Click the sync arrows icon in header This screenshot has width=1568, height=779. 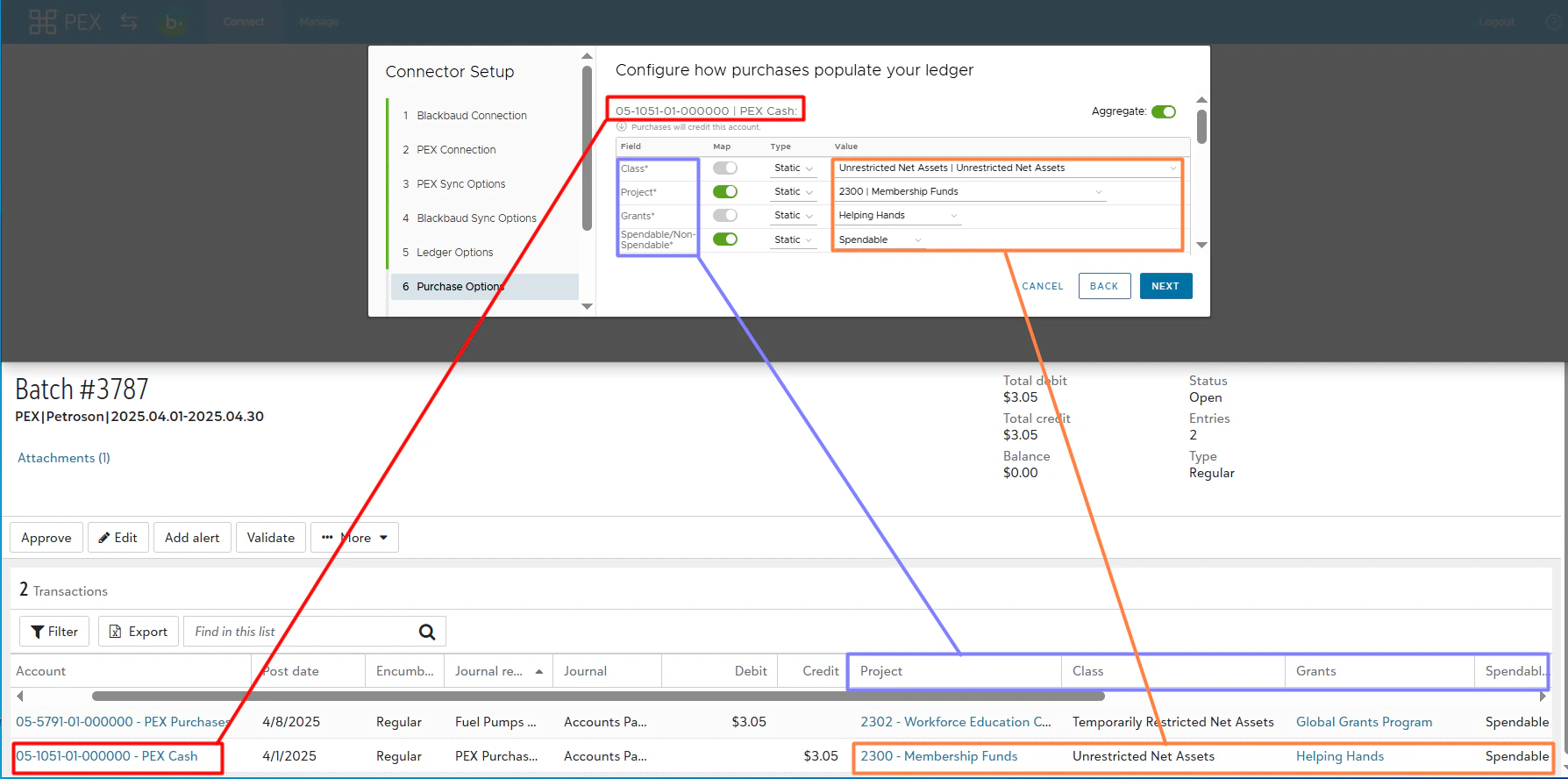129,22
